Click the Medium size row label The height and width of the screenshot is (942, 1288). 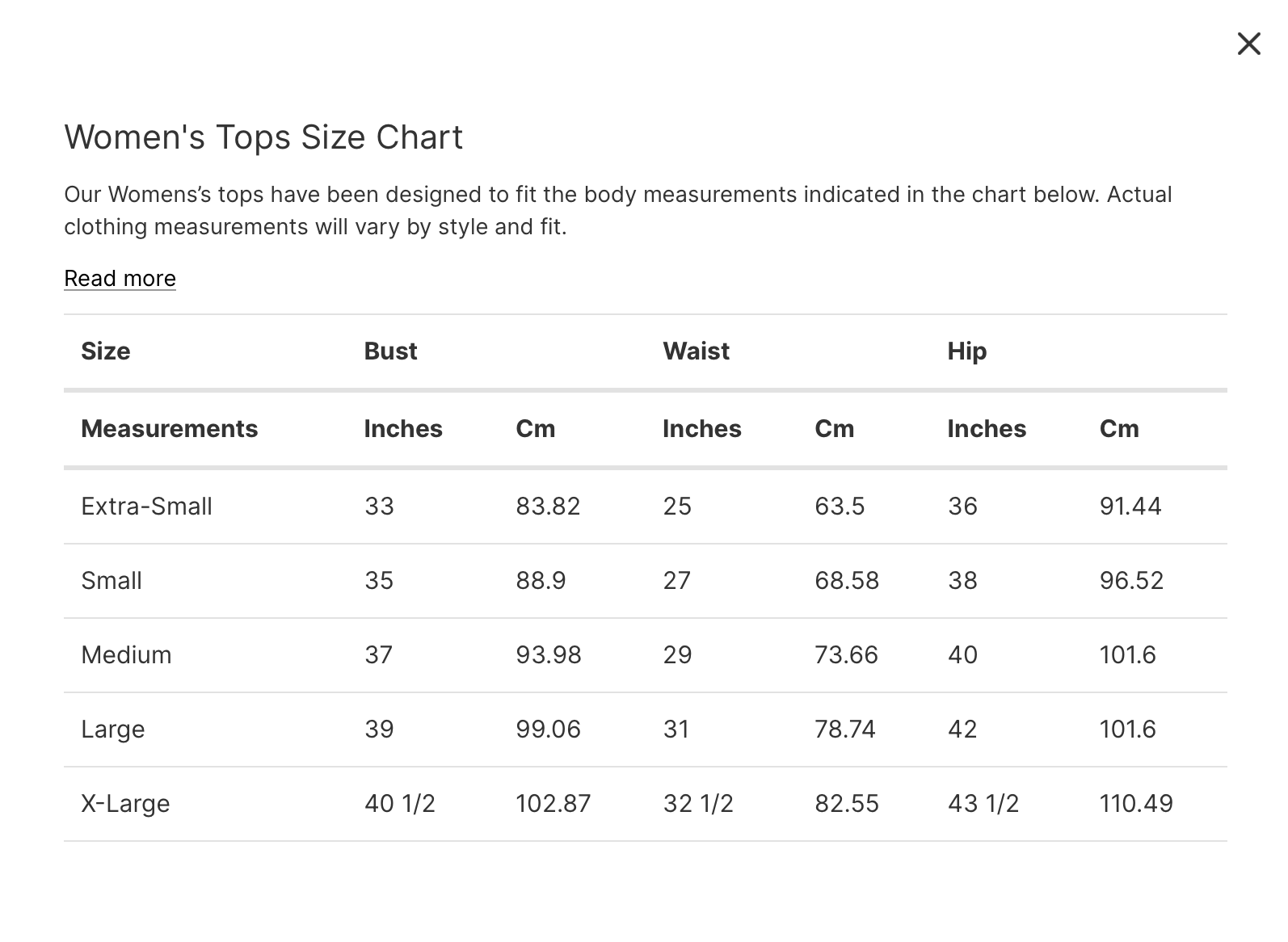pyautogui.click(x=126, y=655)
